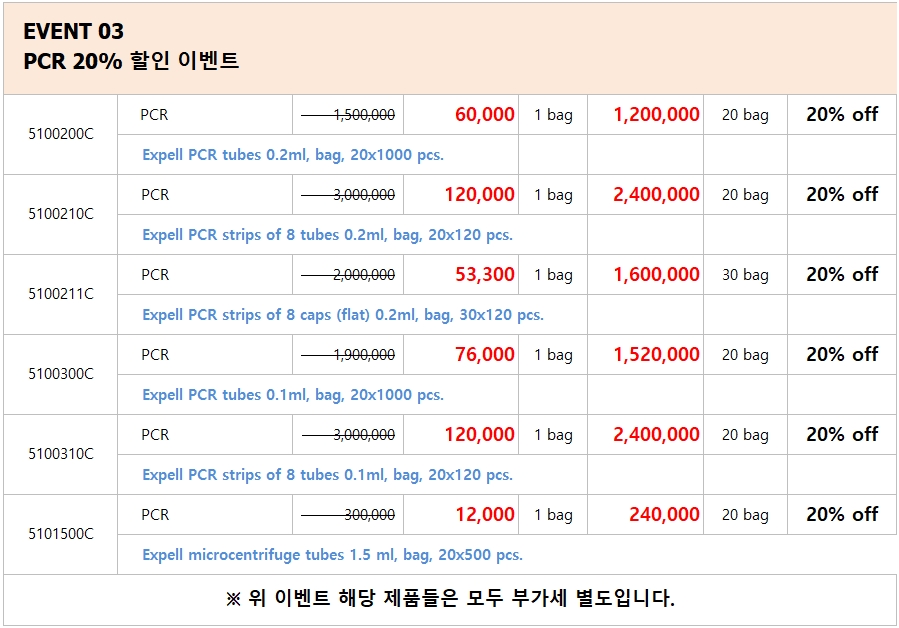Image resolution: width=899 pixels, height=628 pixels.
Task: Click product code 5100200C
Action: (61, 134)
